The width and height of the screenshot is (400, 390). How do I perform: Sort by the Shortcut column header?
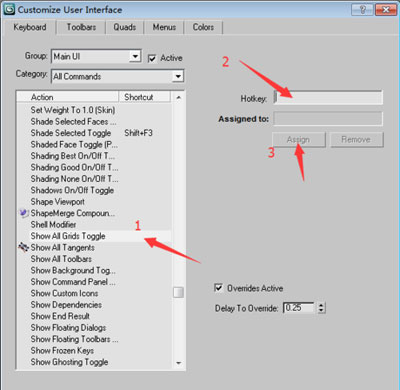144,97
